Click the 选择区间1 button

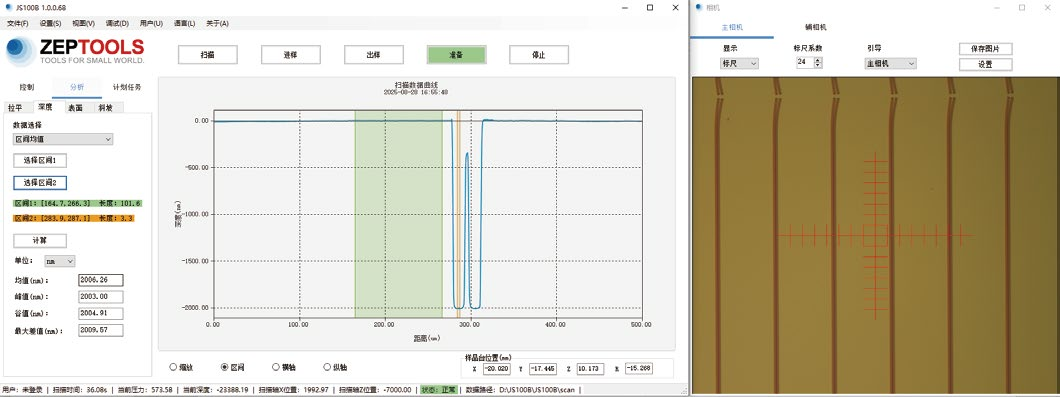[40, 161]
